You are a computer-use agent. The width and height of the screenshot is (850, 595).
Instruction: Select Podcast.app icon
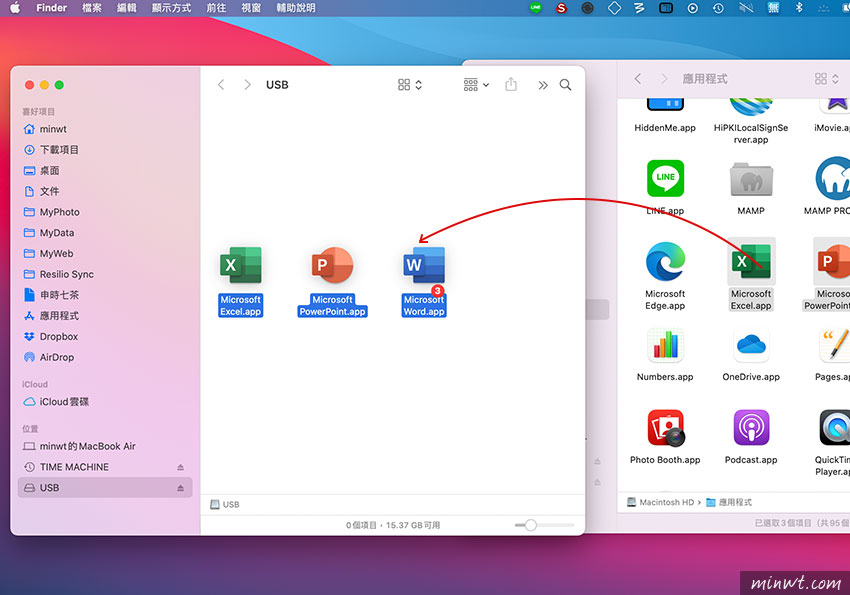pos(751,428)
